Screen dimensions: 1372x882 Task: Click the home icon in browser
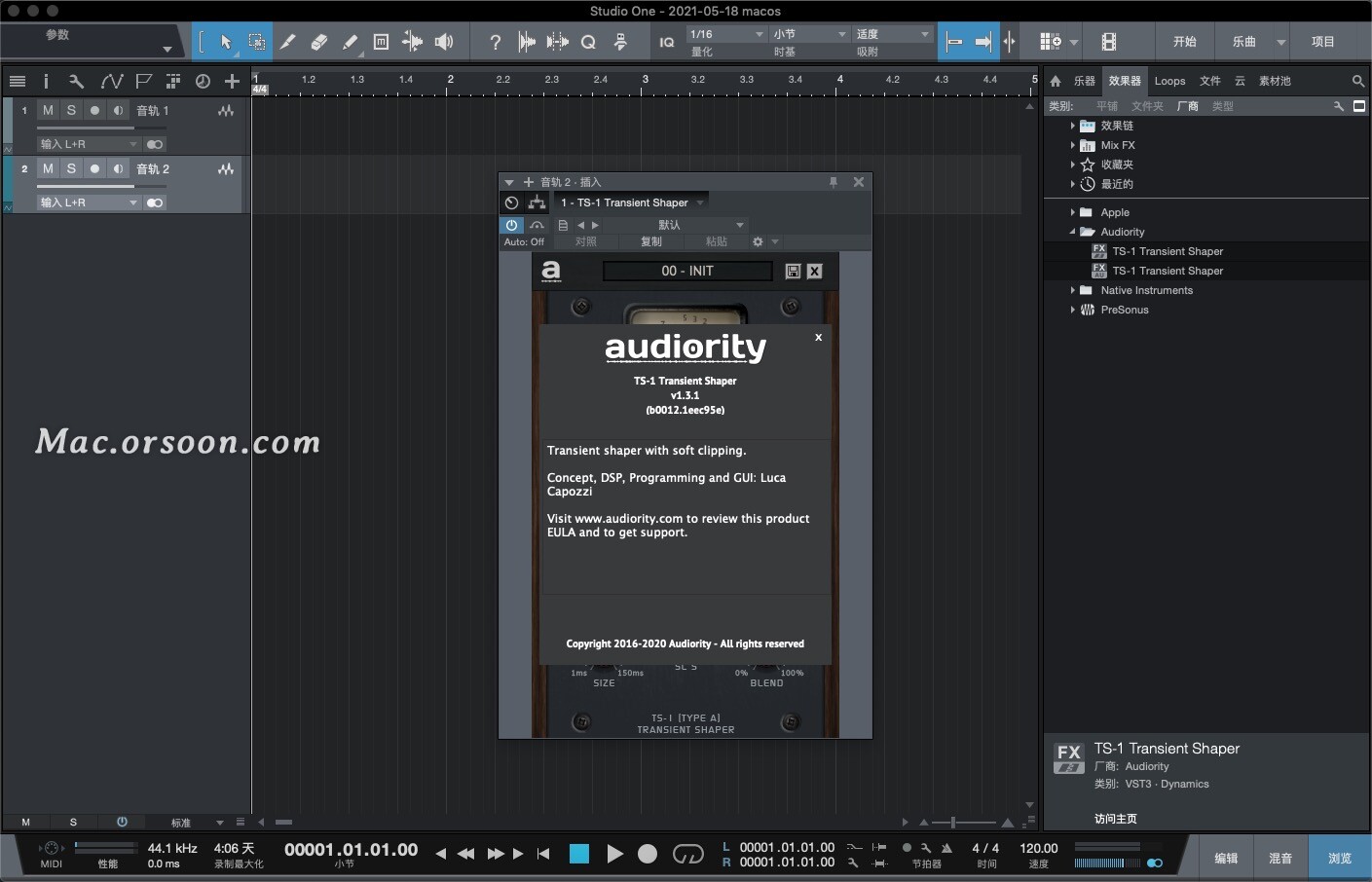pyautogui.click(x=1056, y=81)
